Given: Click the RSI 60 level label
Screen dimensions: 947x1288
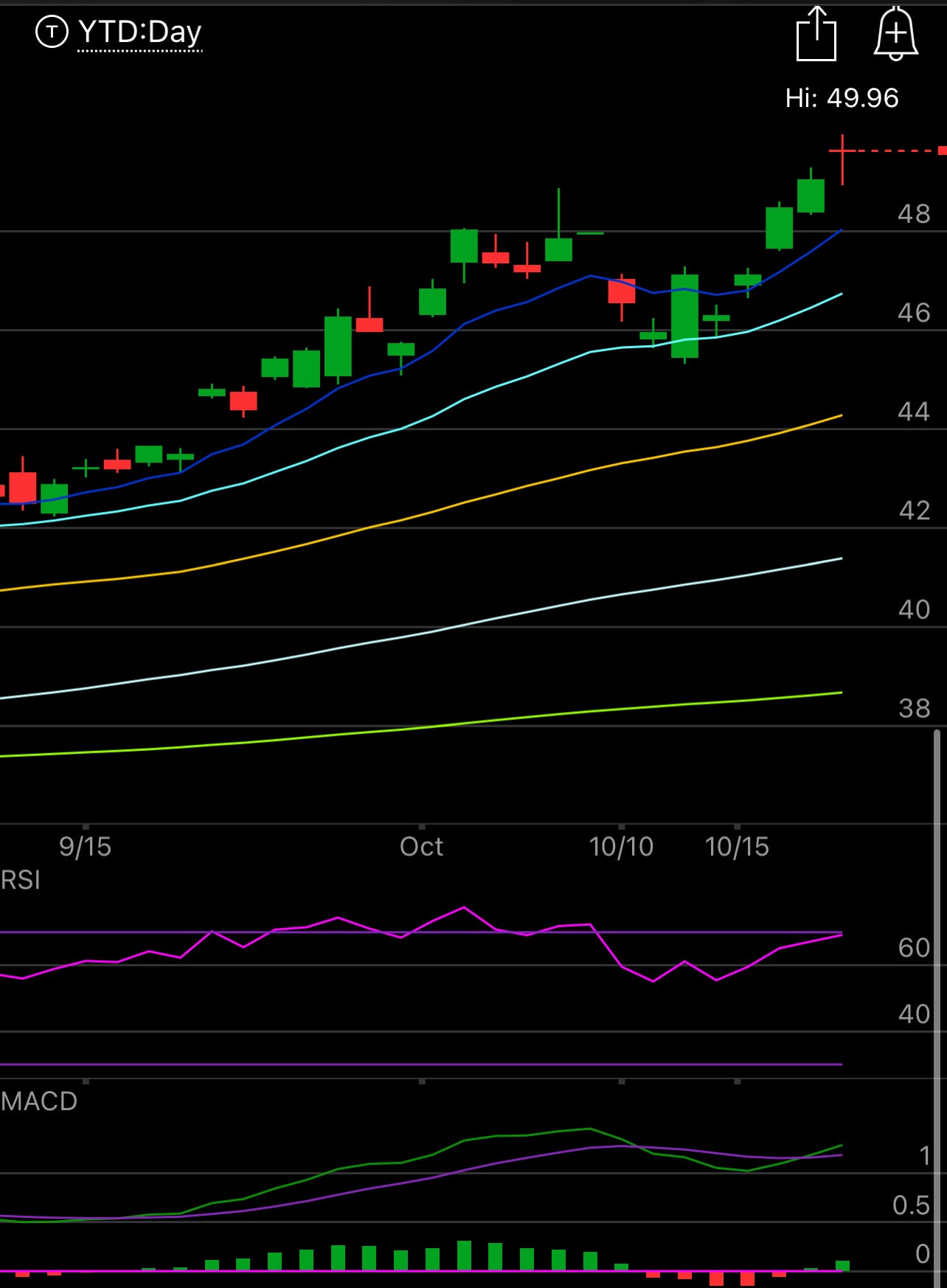Looking at the screenshot, I should 914,948.
